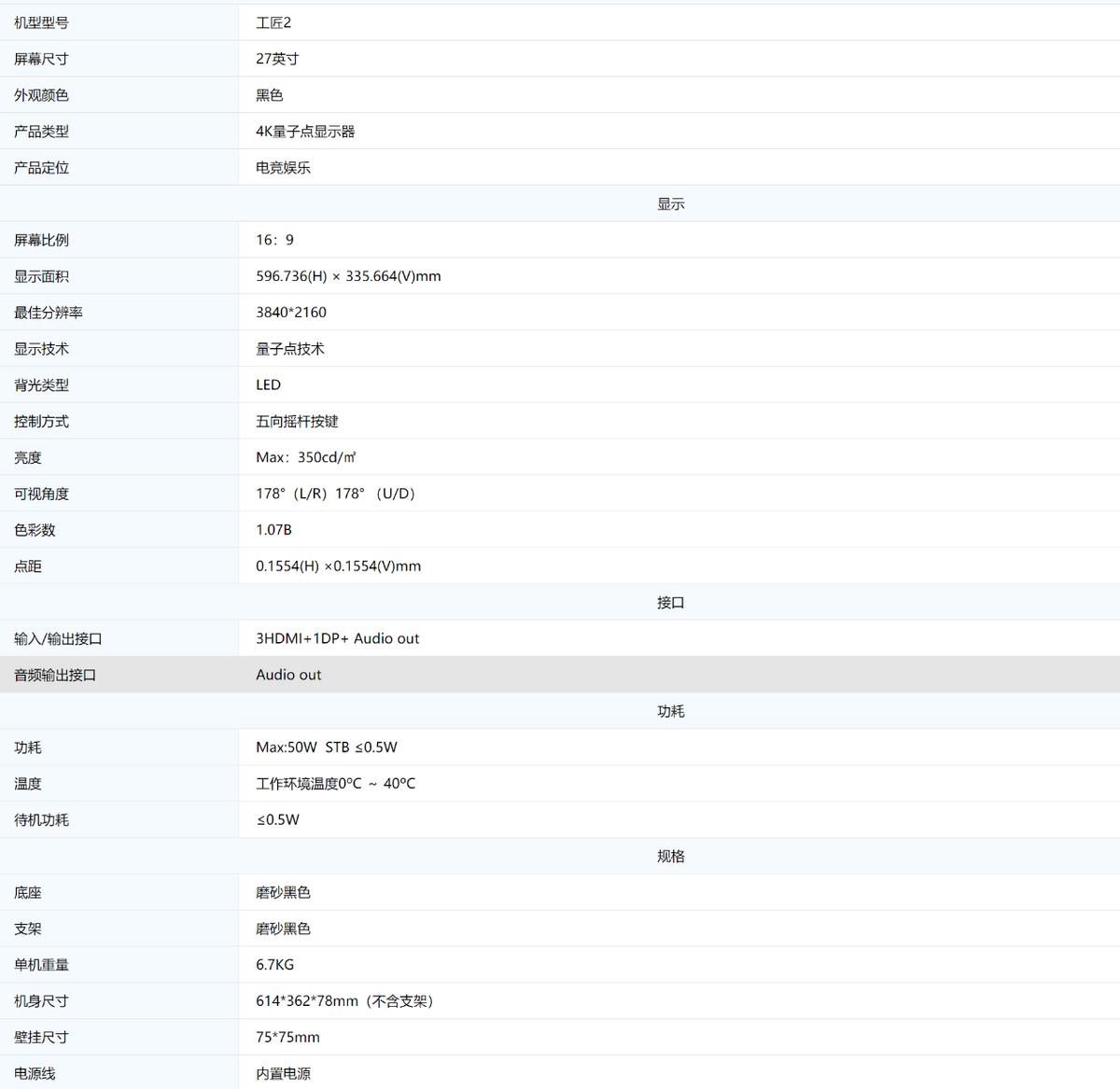The height and width of the screenshot is (1089, 1120).
Task: Click the 壁挂尺寸 label
Action: pos(41,1038)
